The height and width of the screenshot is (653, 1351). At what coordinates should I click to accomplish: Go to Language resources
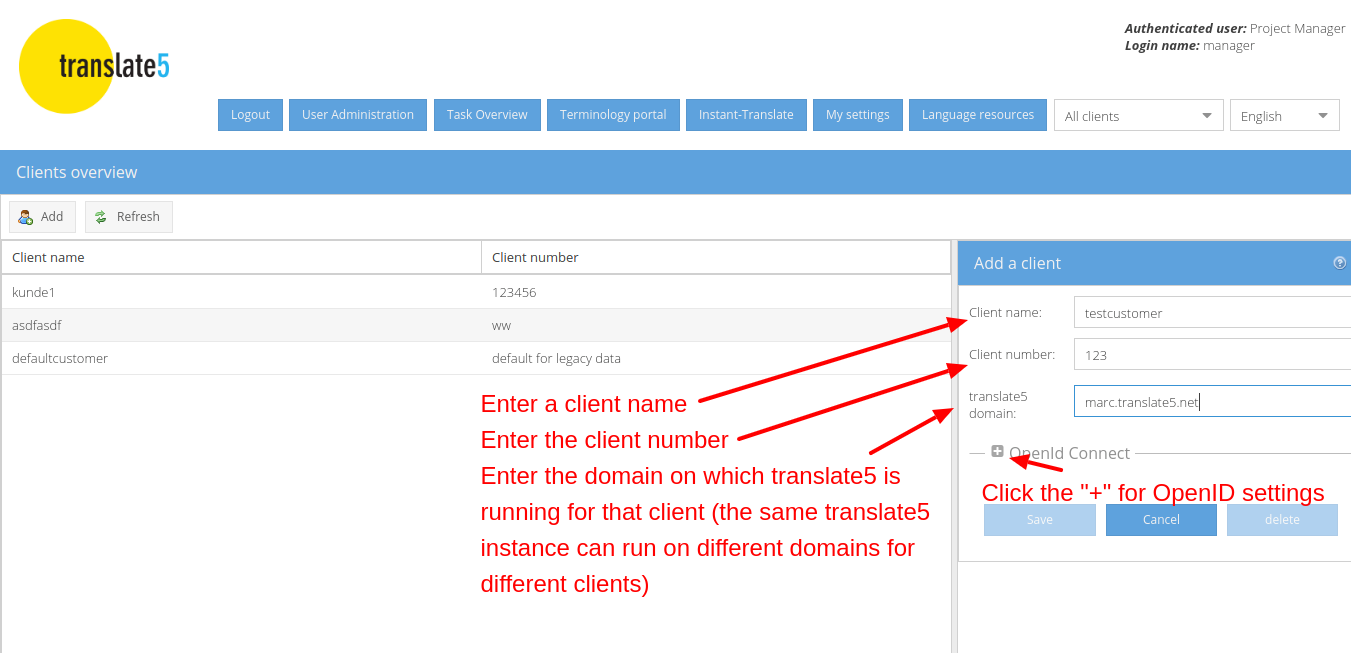(978, 115)
